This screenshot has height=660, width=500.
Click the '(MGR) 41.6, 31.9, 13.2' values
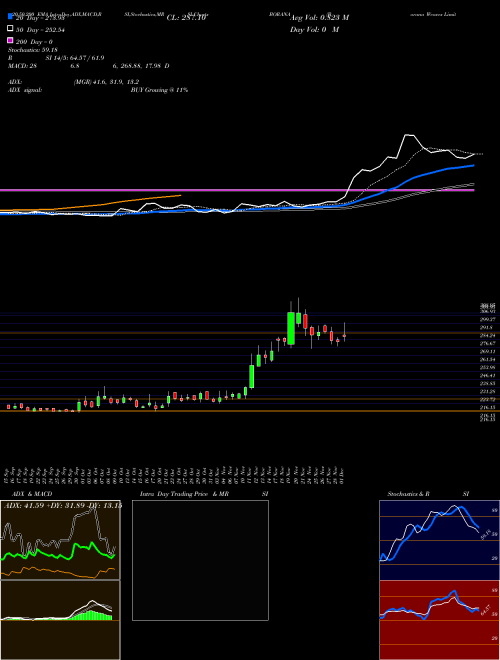point(106,82)
